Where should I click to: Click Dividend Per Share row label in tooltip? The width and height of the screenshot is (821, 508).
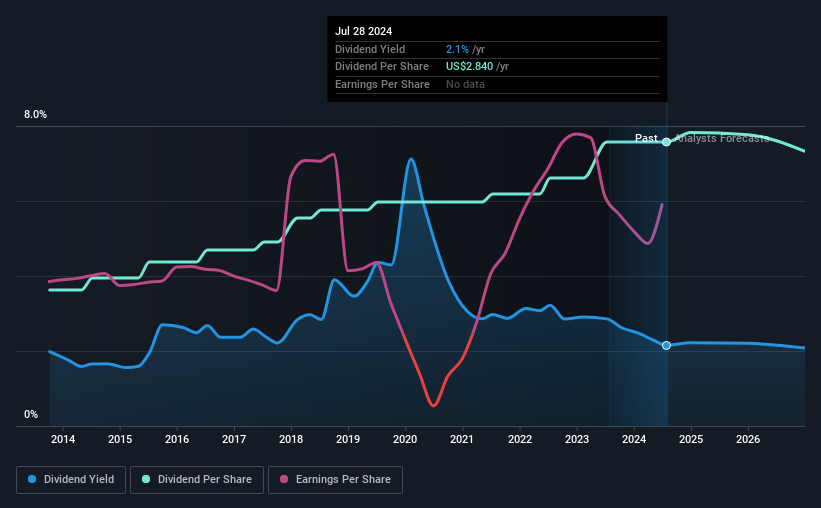pyautogui.click(x=382, y=67)
